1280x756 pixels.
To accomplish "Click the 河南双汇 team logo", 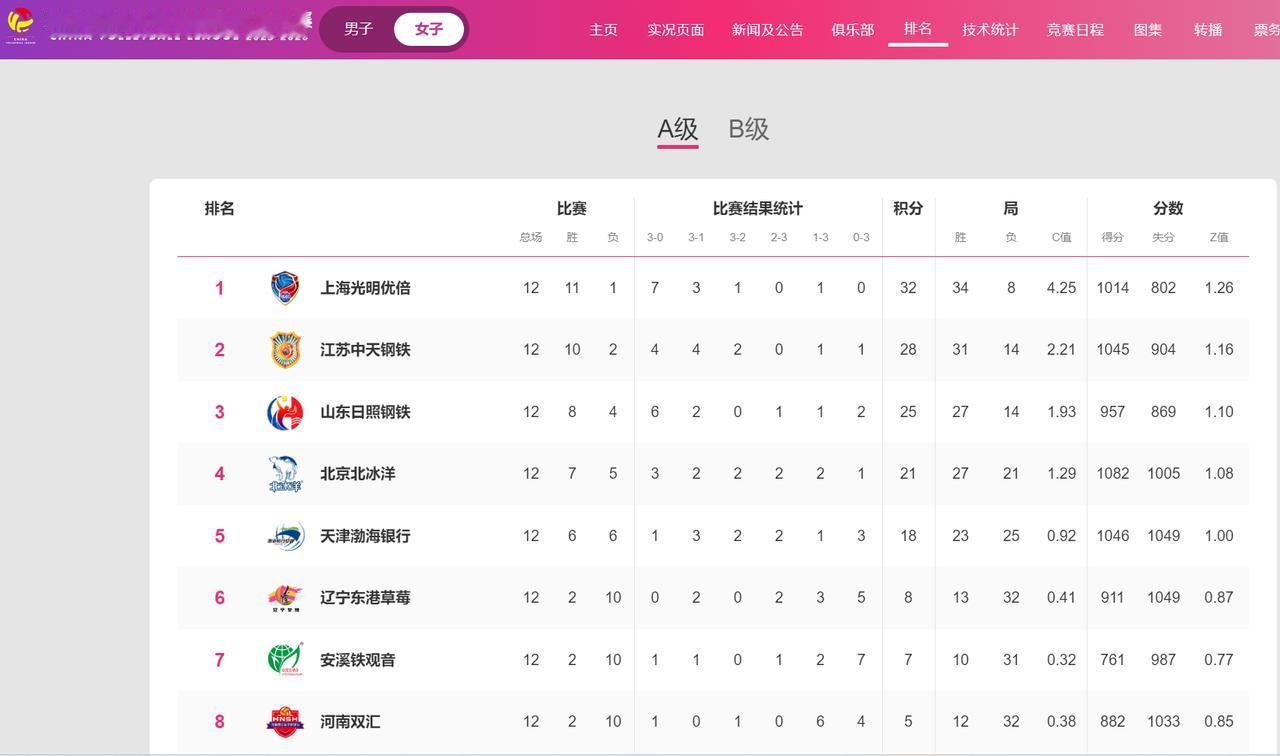I will click(285, 722).
